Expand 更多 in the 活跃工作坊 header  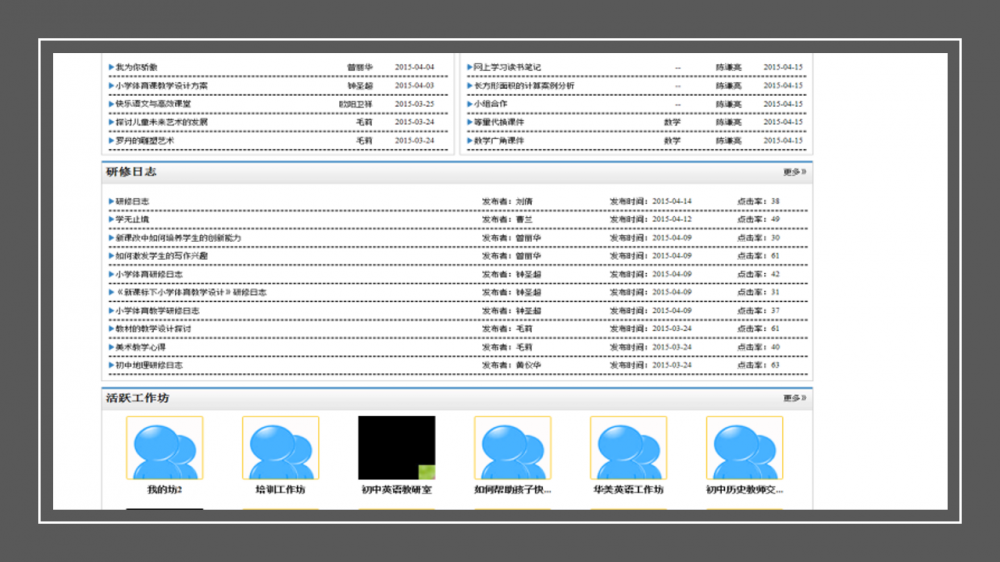794,398
